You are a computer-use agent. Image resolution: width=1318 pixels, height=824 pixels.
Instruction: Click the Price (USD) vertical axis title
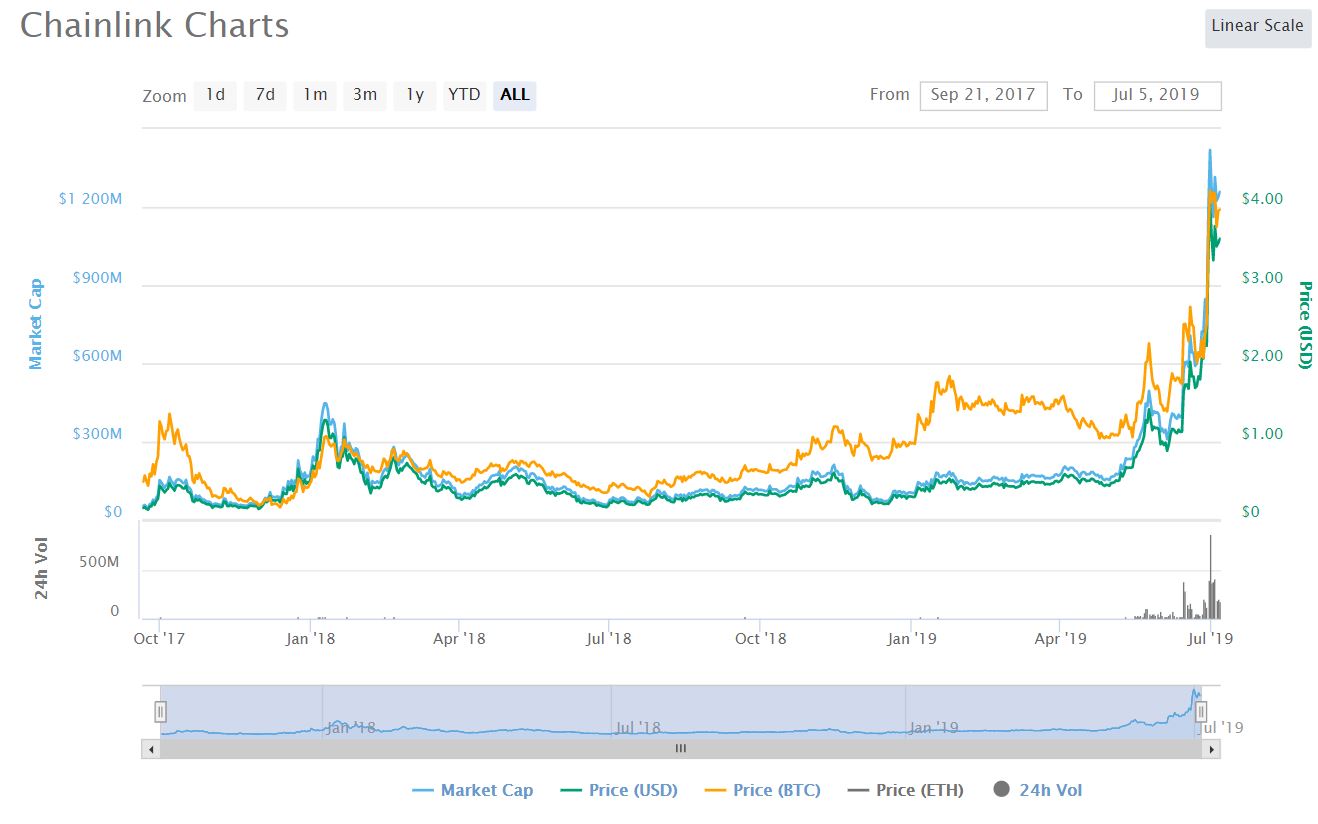1304,324
